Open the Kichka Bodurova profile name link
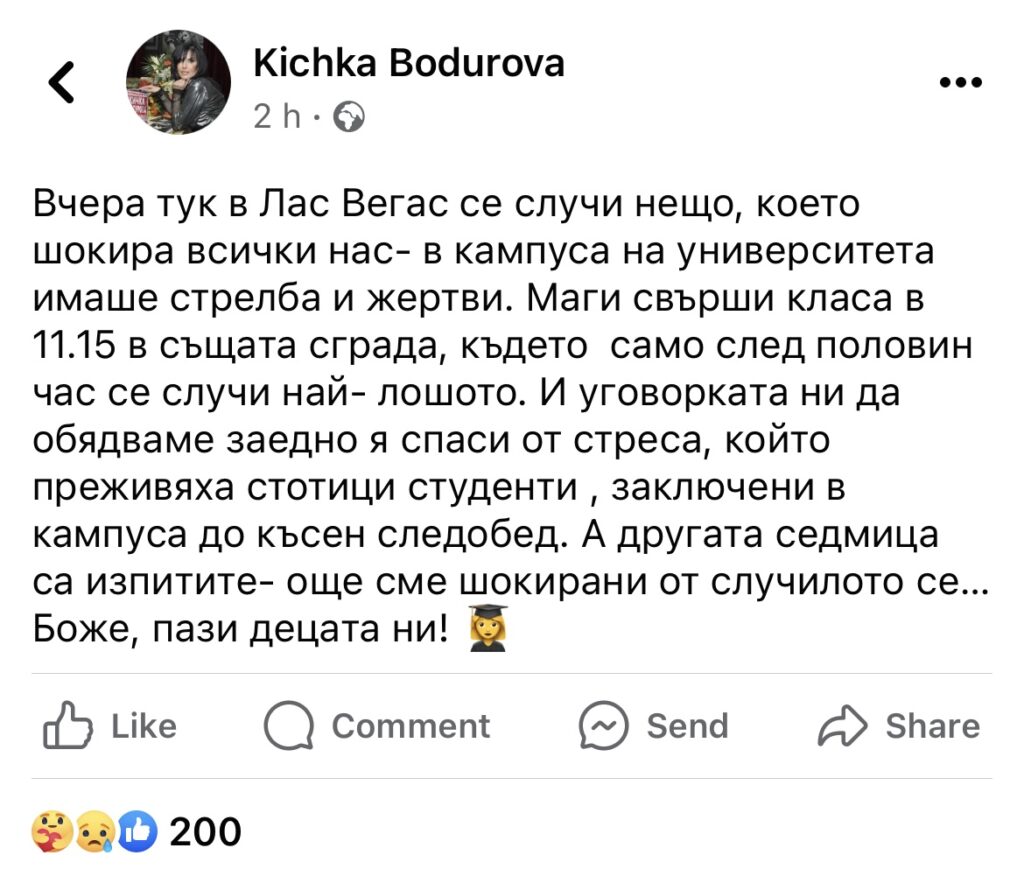Screen dimensions: 1024x883 (409, 63)
